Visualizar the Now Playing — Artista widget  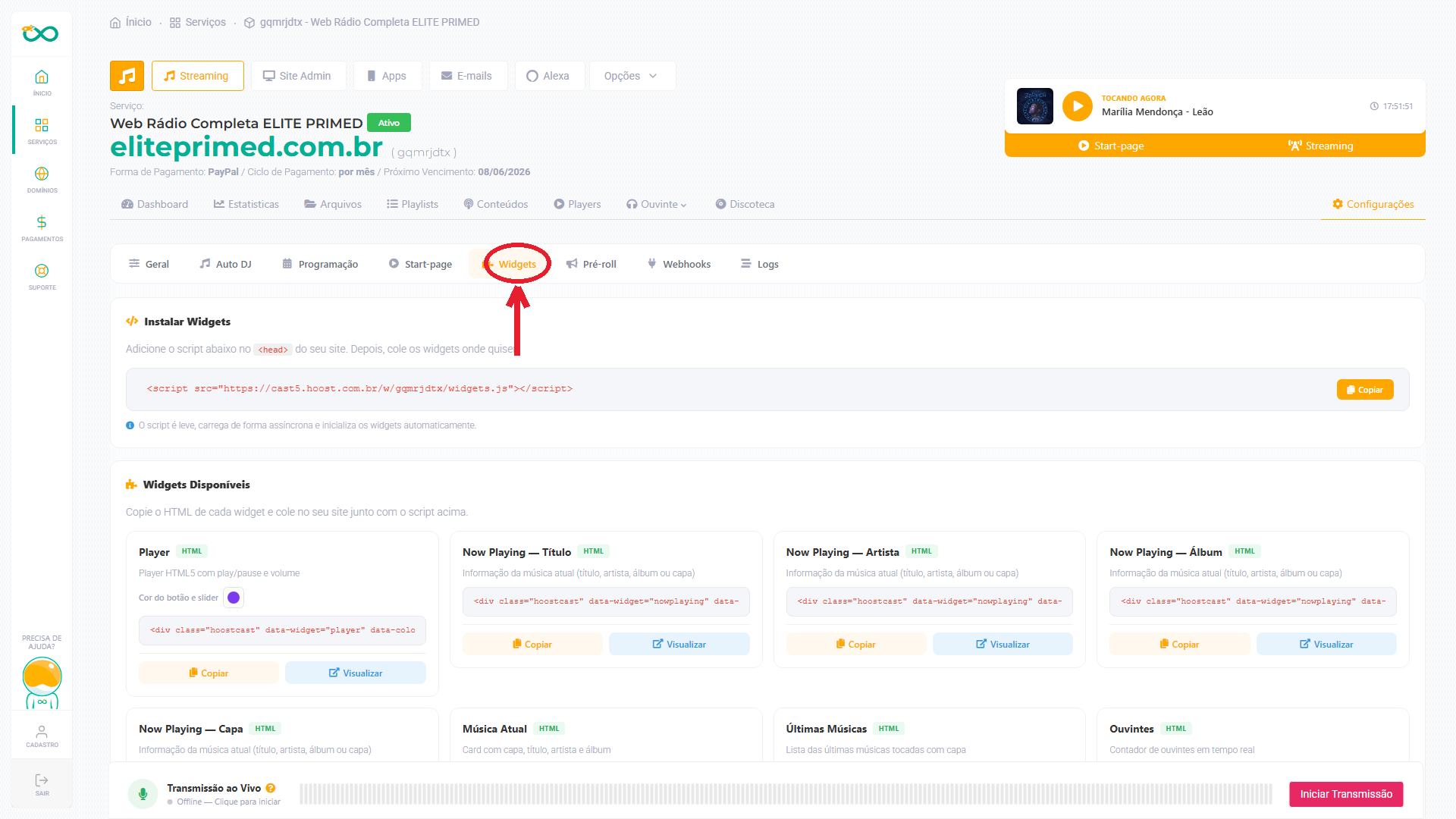[1003, 644]
